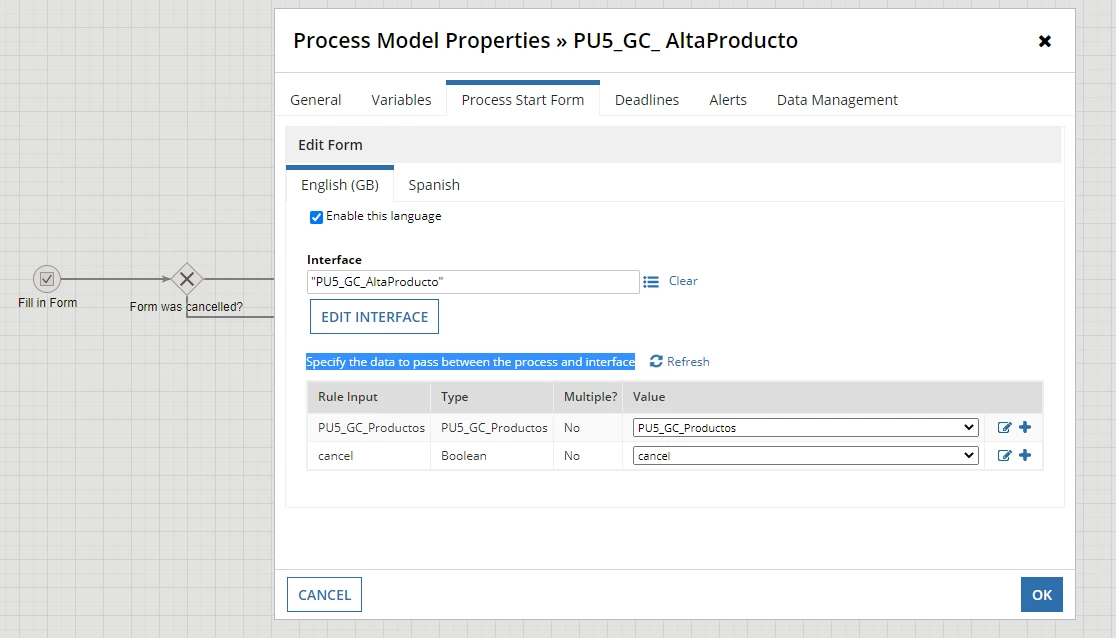Image resolution: width=1116 pixels, height=638 pixels.
Task: Click the Clear link
Action: click(x=683, y=281)
